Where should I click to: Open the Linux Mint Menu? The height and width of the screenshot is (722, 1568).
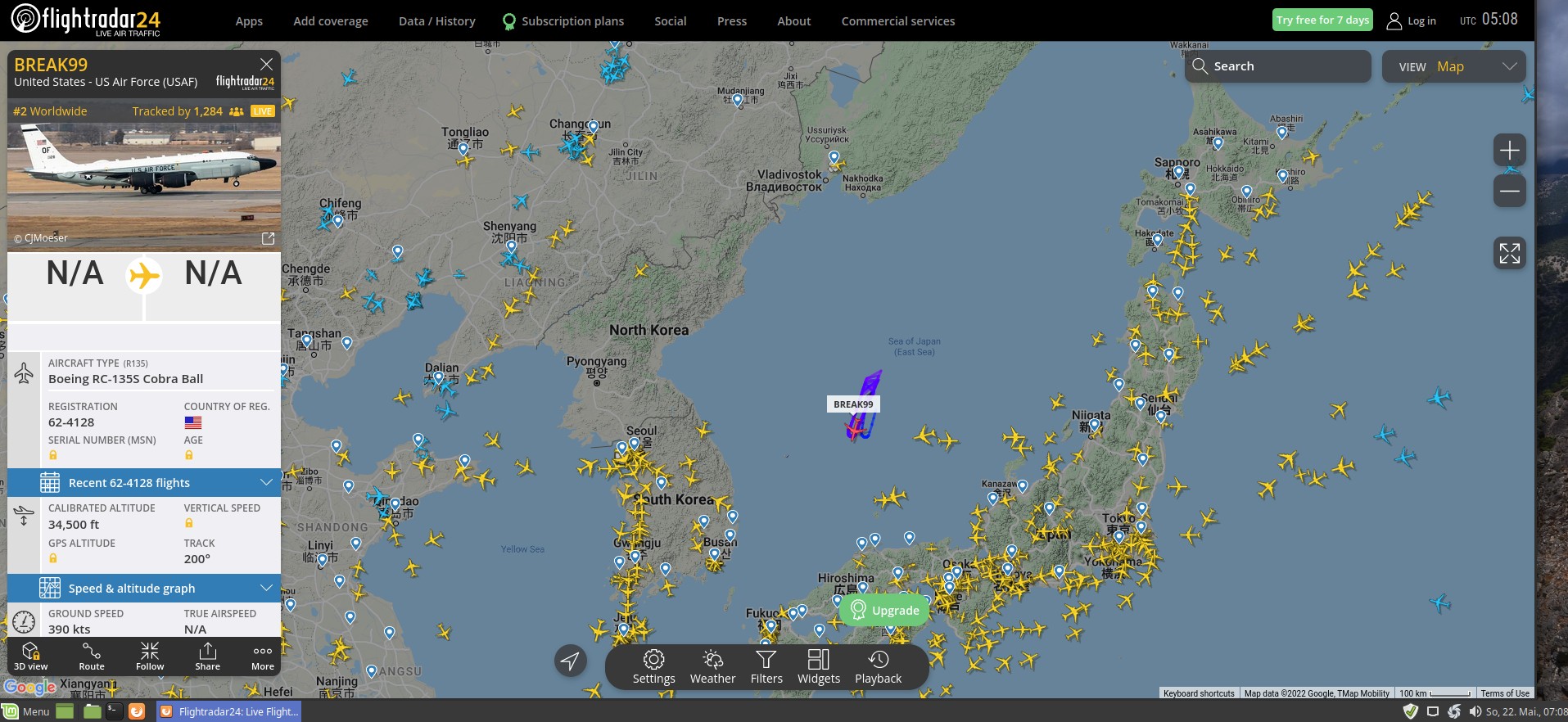26,711
